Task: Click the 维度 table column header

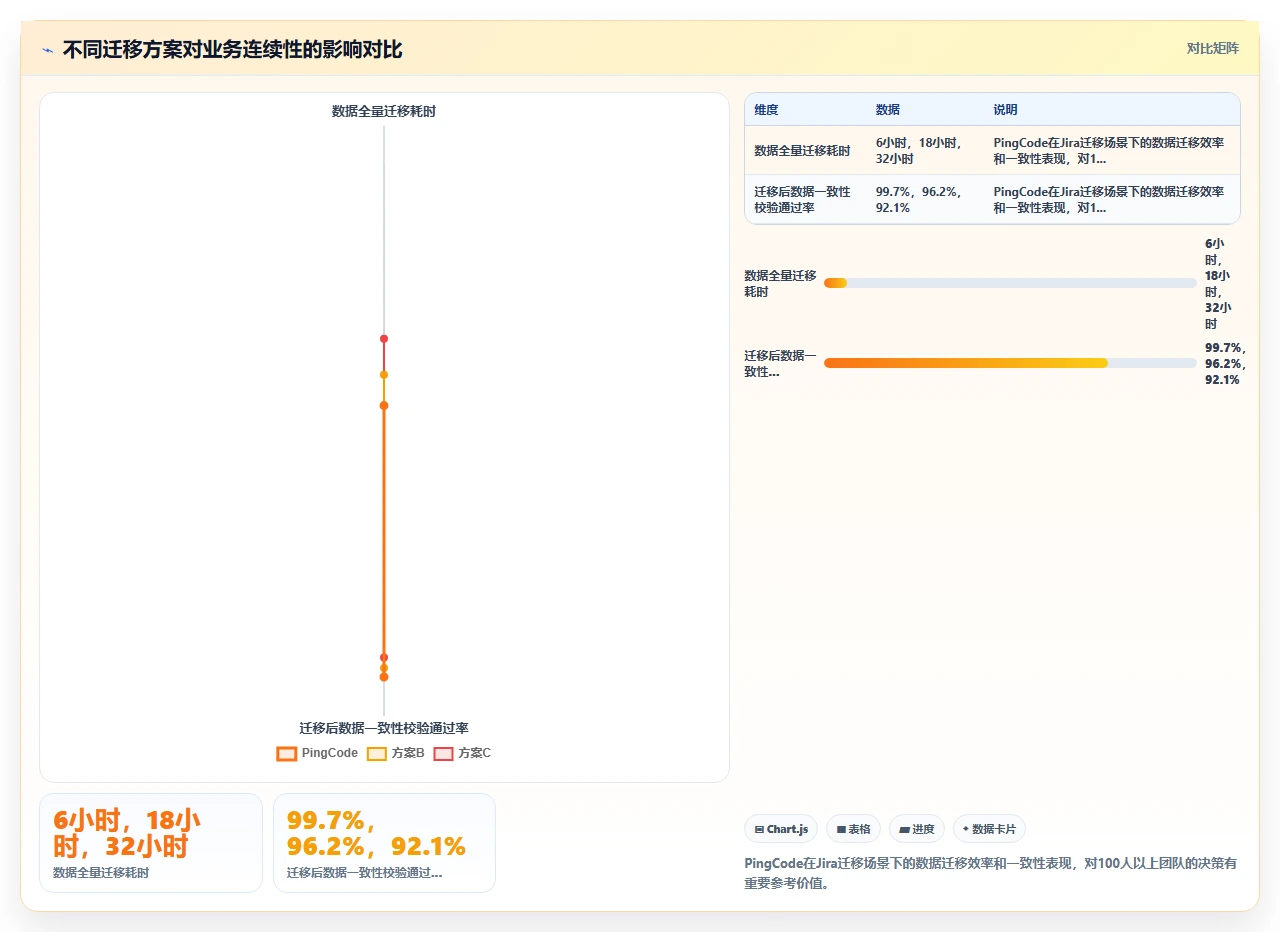Action: click(766, 110)
